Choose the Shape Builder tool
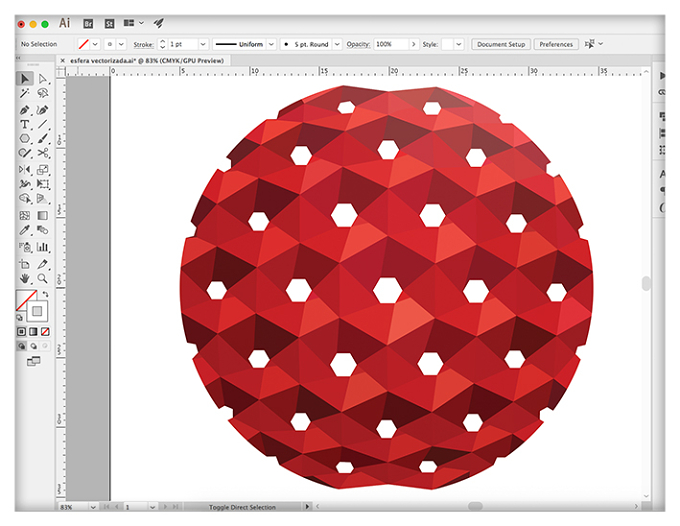The height and width of the screenshot is (526, 680). pyautogui.click(x=25, y=198)
